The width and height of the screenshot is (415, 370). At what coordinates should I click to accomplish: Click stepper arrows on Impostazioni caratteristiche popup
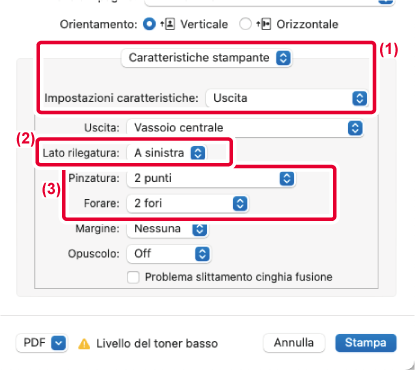coord(359,98)
